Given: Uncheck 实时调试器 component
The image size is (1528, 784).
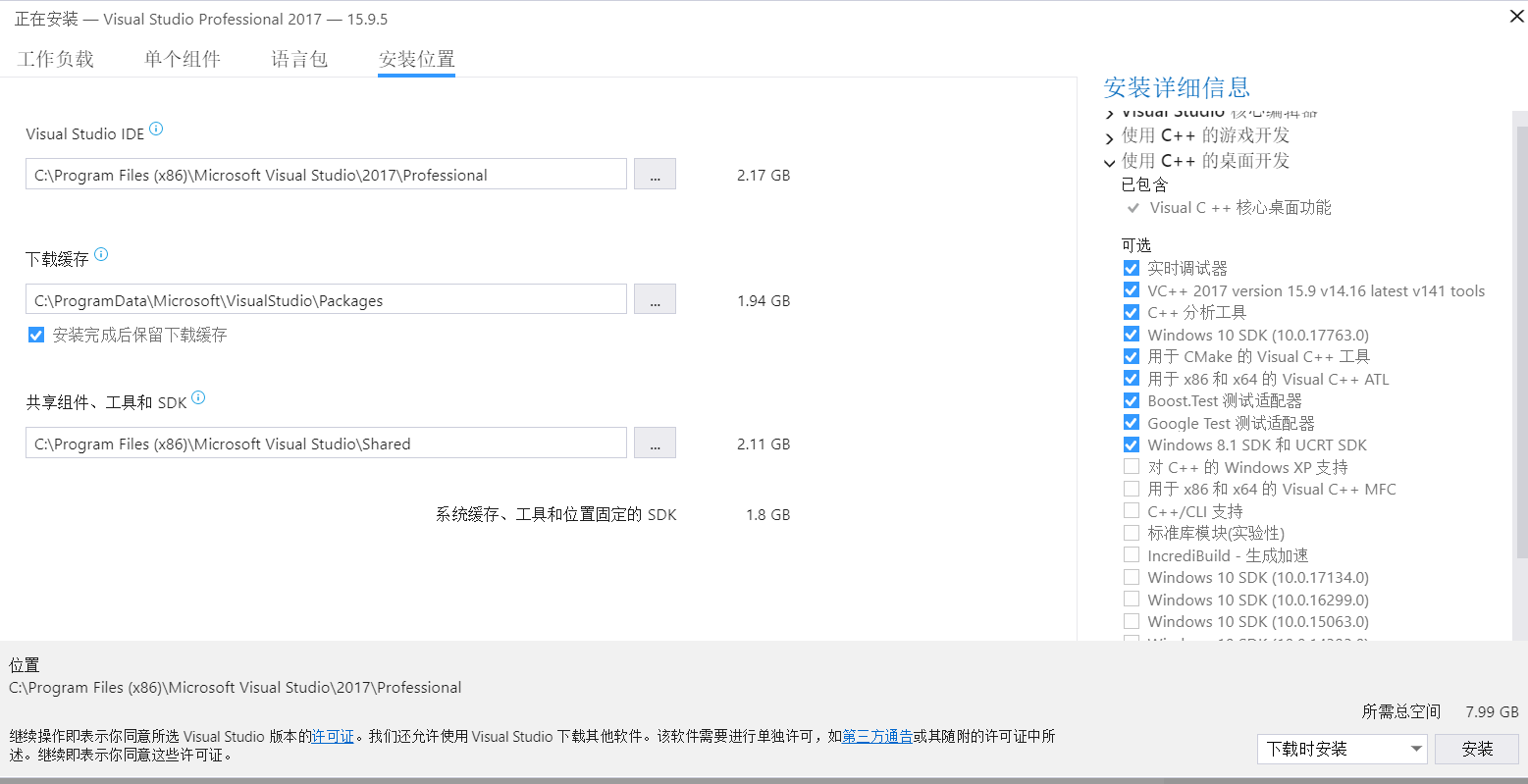Looking at the screenshot, I should click(1132, 268).
